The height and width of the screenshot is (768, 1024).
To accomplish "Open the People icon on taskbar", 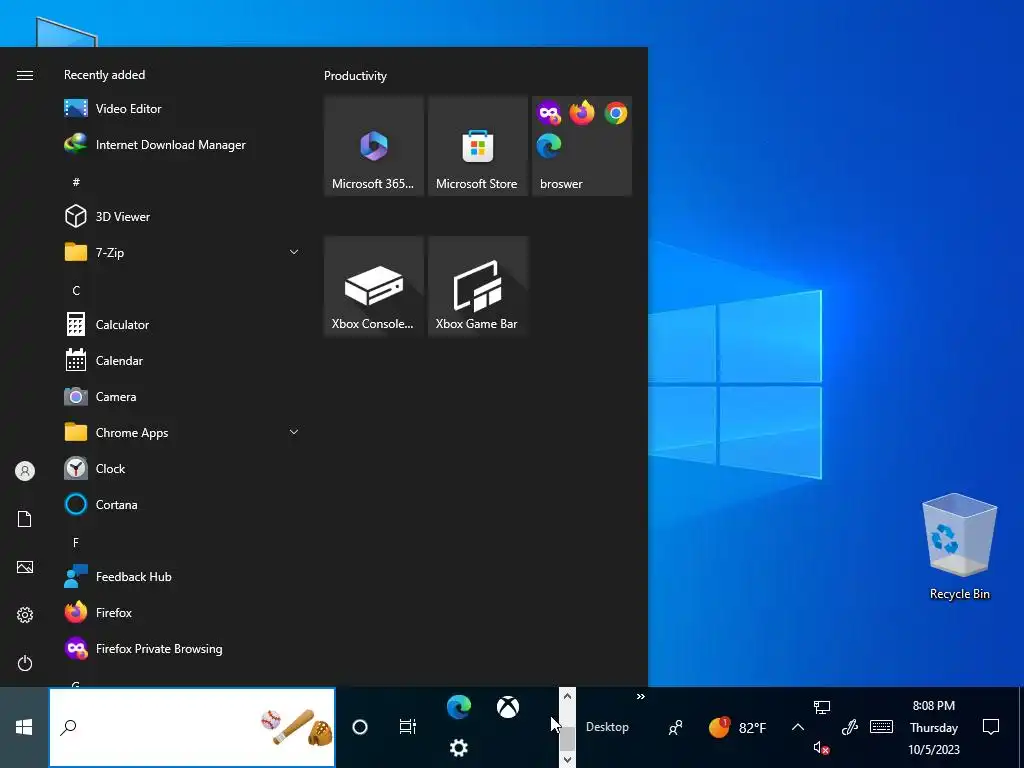I will point(676,727).
